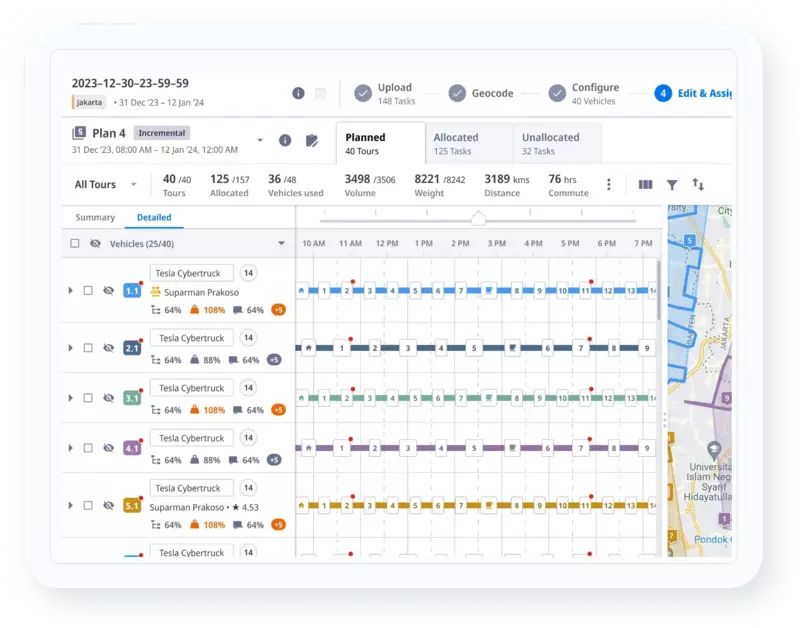Viewport: 800px width, 628px height.
Task: Click the Unallocated 32 Tasks section
Action: 553,141
